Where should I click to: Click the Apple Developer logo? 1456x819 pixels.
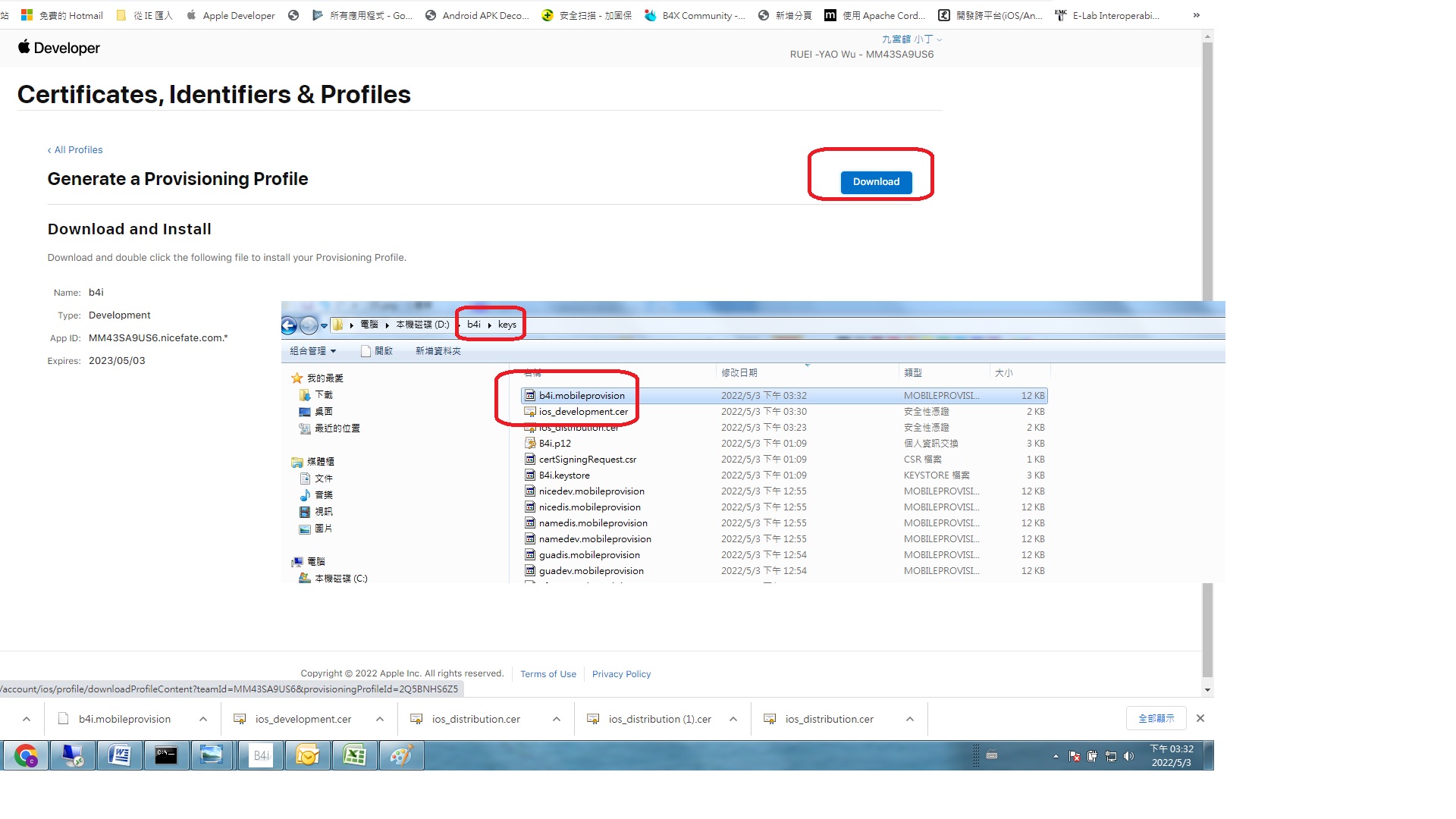pyautogui.click(x=59, y=48)
